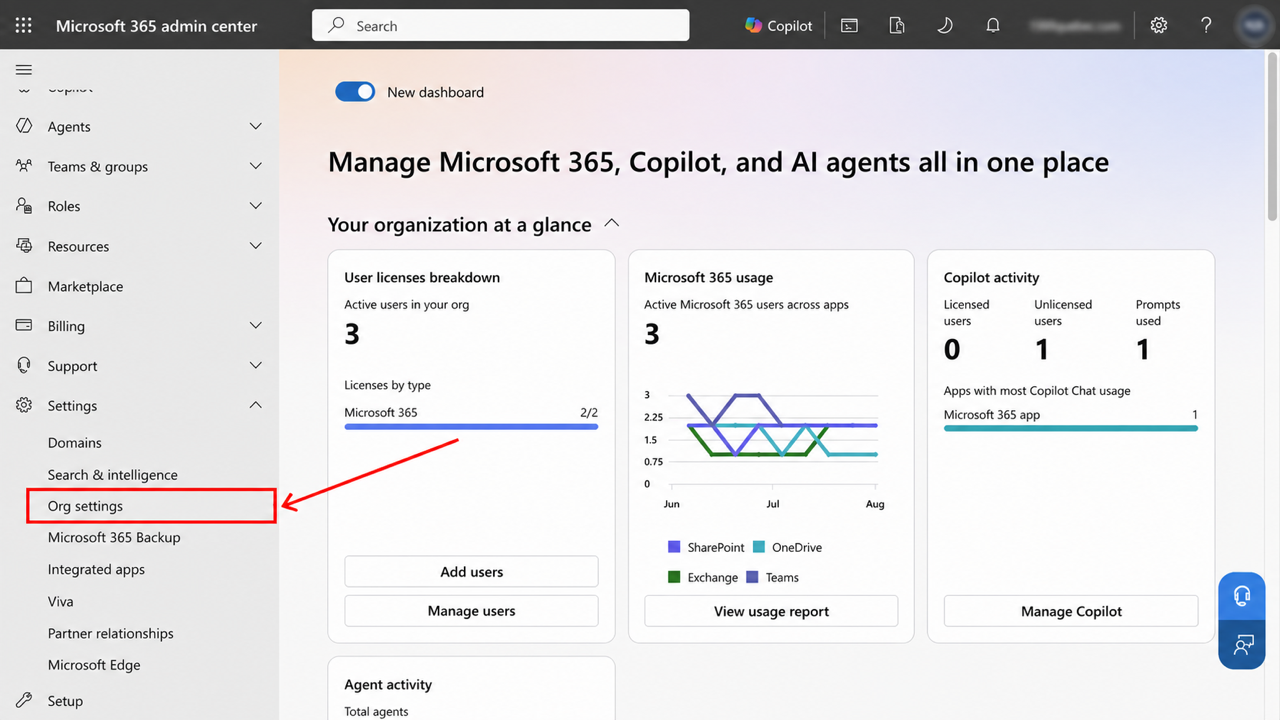Open Cloud Shell from the header
This screenshot has height=720, width=1280.
(849, 26)
